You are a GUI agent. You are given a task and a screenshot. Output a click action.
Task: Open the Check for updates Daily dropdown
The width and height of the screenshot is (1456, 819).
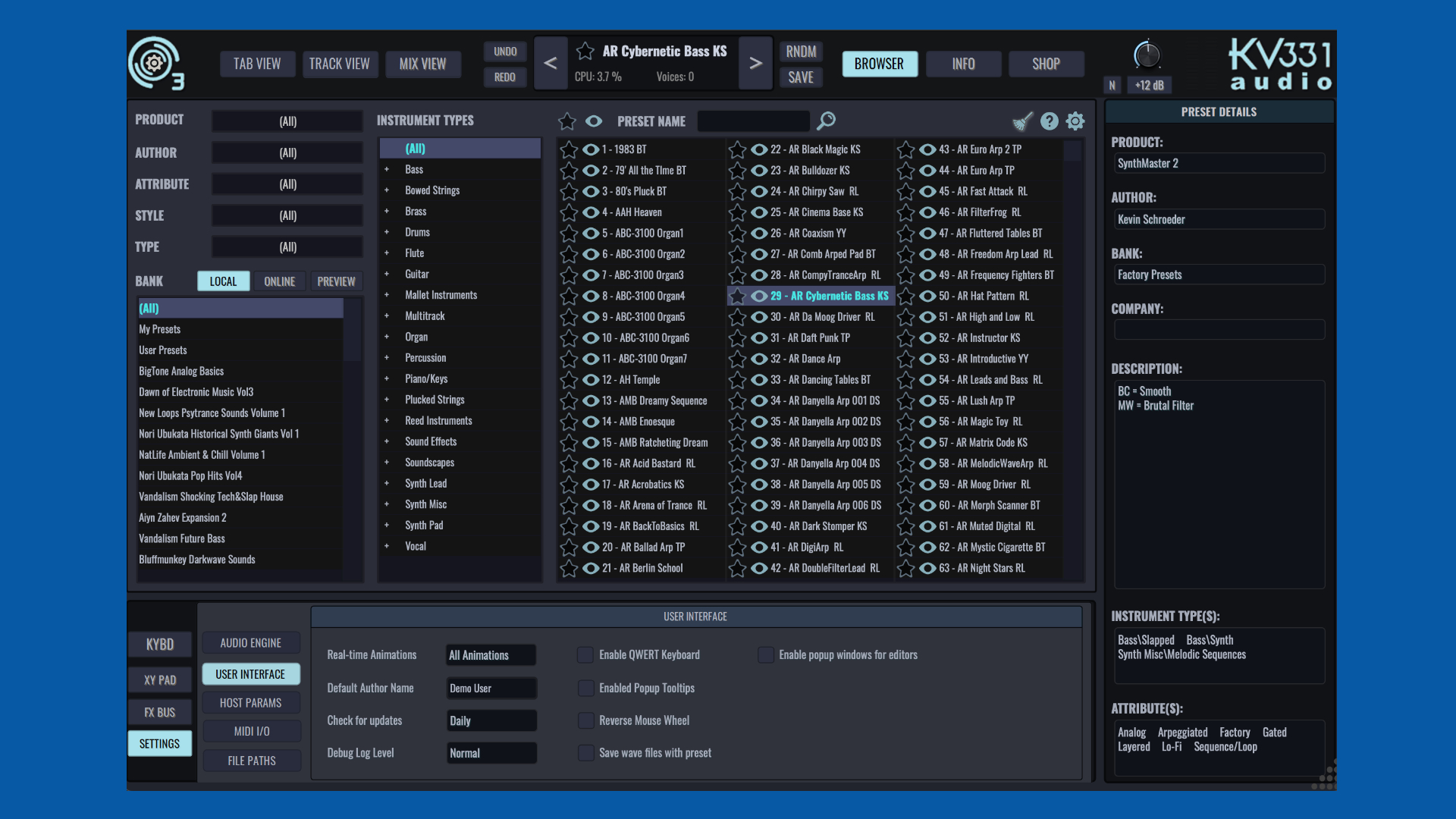tap(491, 721)
